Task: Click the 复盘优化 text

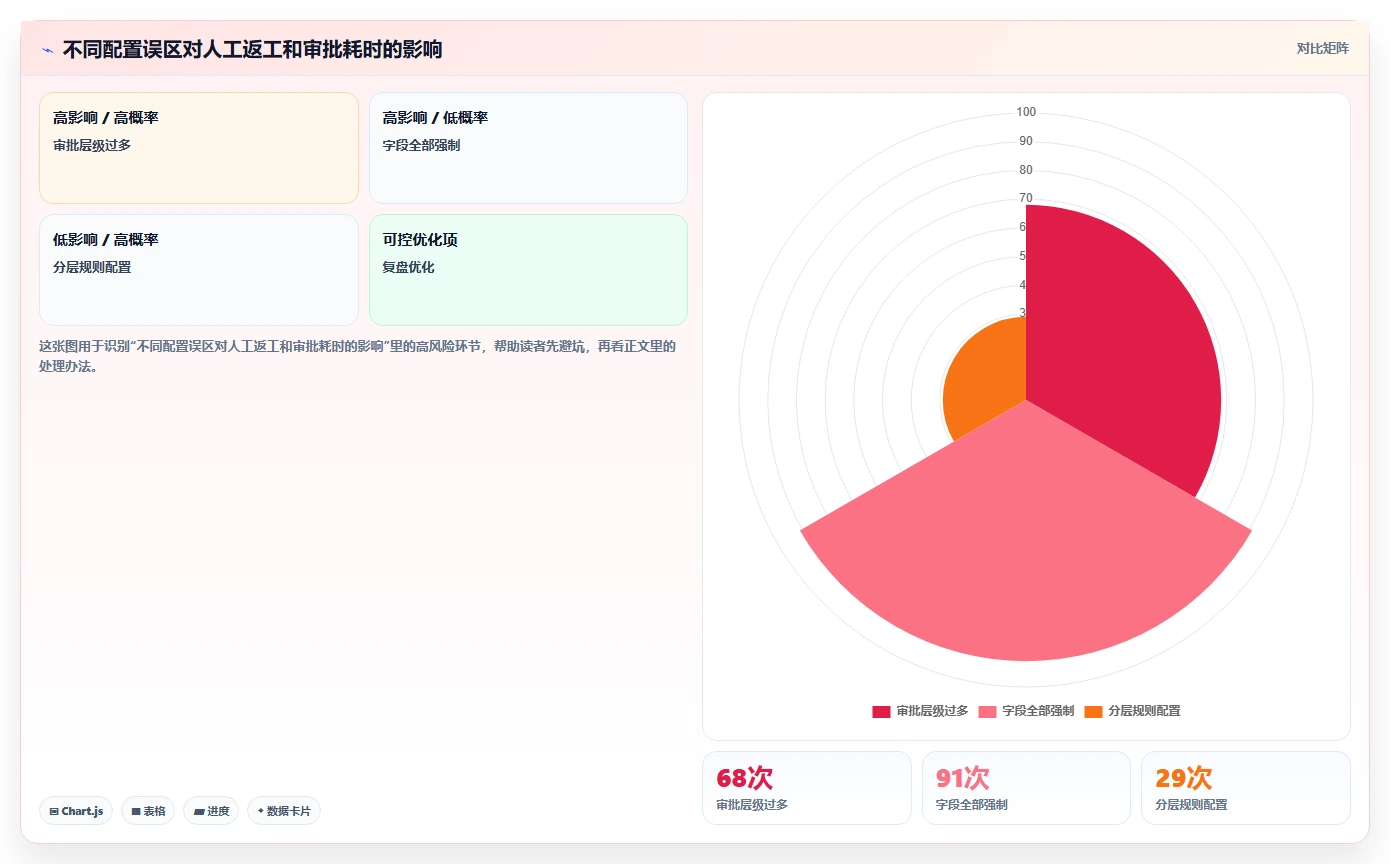Action: pos(408,267)
